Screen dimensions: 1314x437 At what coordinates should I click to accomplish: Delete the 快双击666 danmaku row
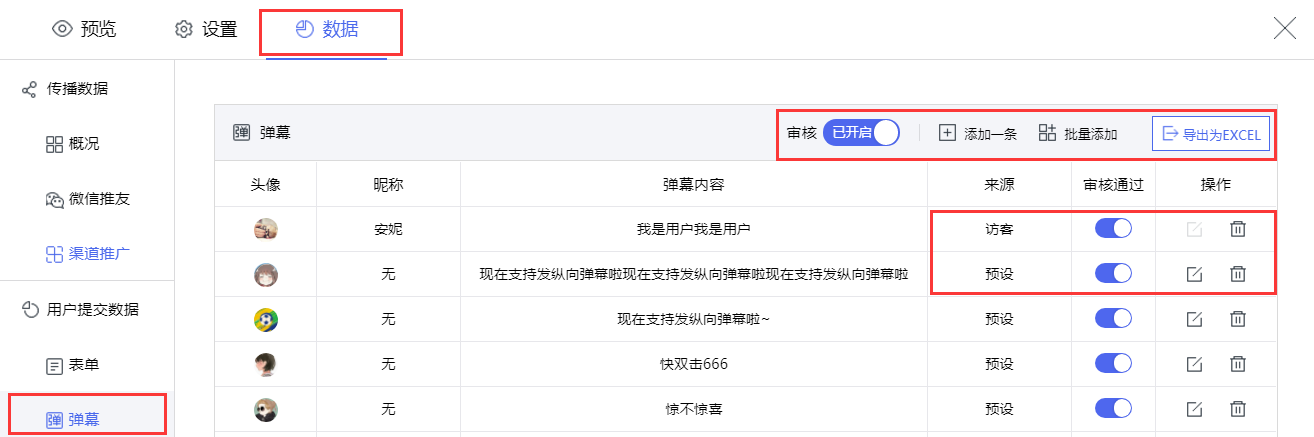[x=1237, y=364]
